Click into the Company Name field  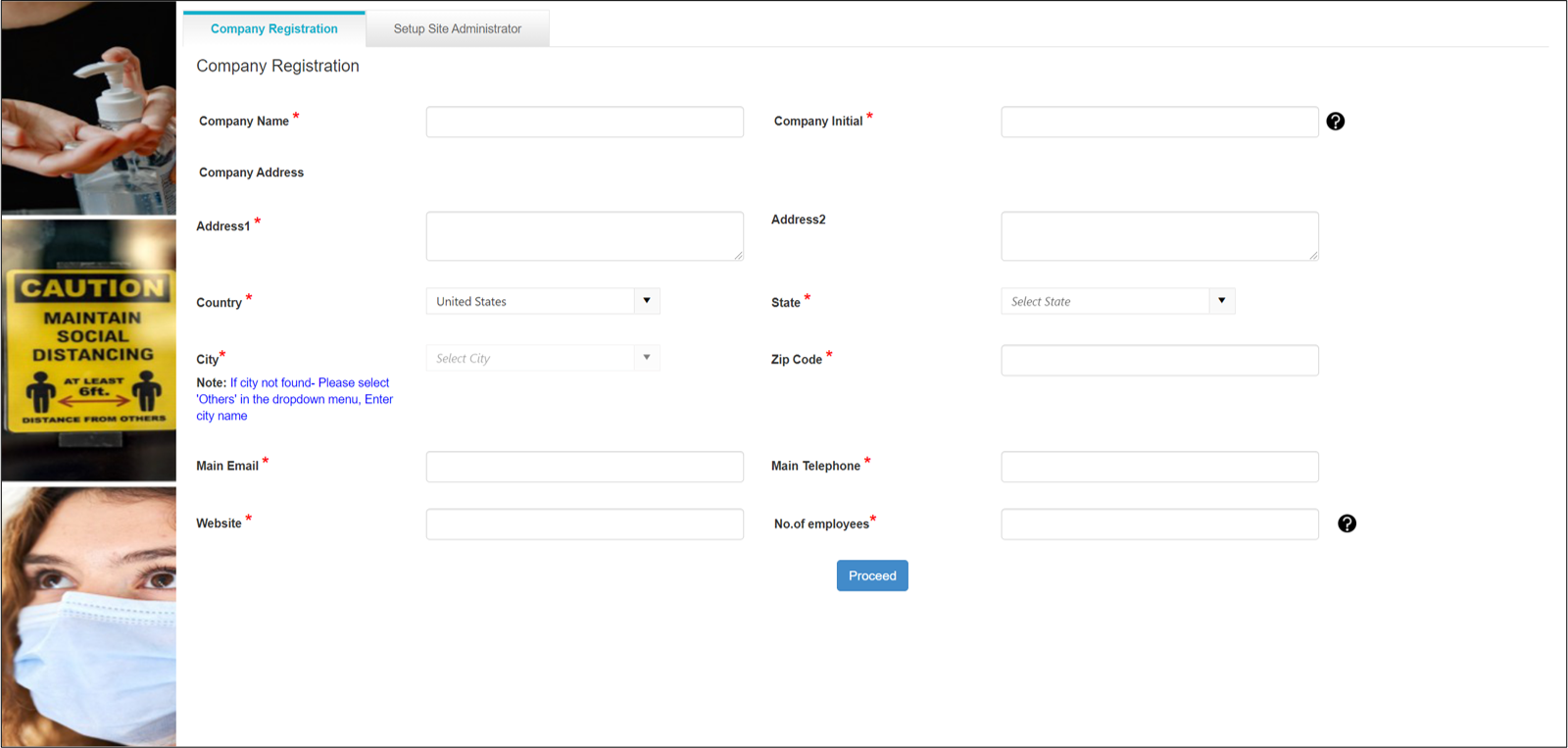tap(584, 122)
